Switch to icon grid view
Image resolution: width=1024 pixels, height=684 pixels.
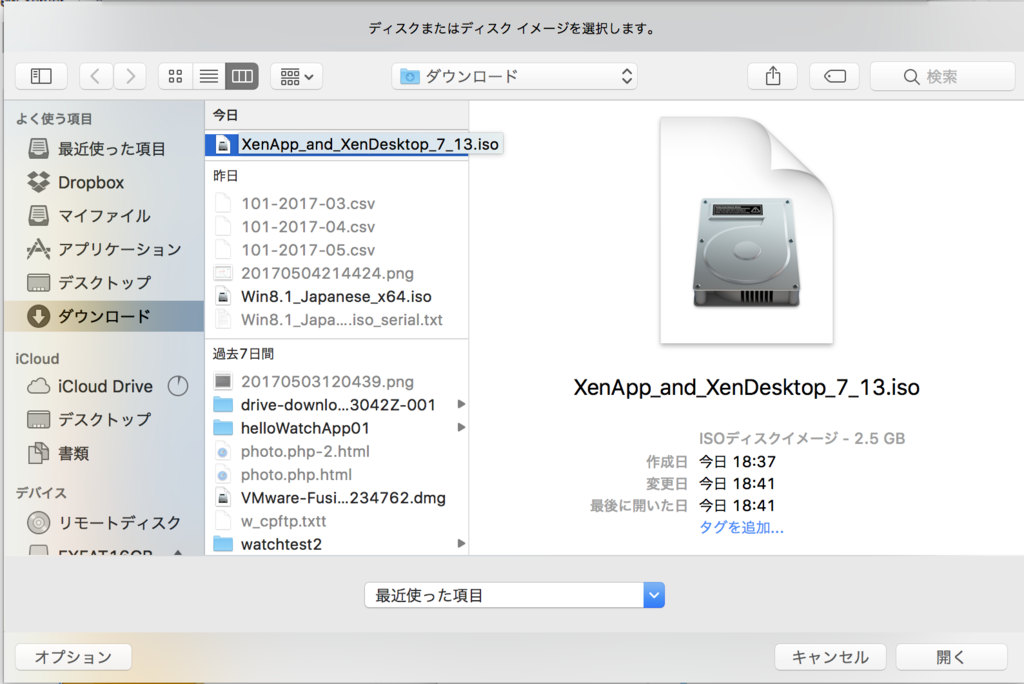[175, 76]
